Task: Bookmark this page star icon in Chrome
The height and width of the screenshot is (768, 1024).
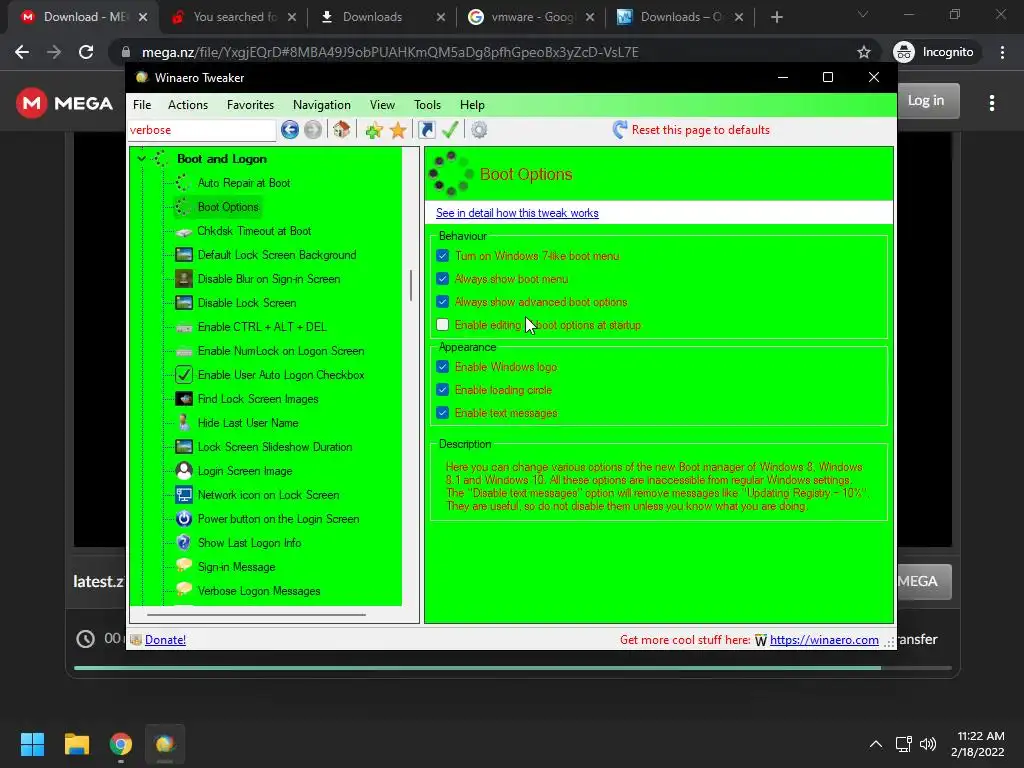Action: (863, 52)
